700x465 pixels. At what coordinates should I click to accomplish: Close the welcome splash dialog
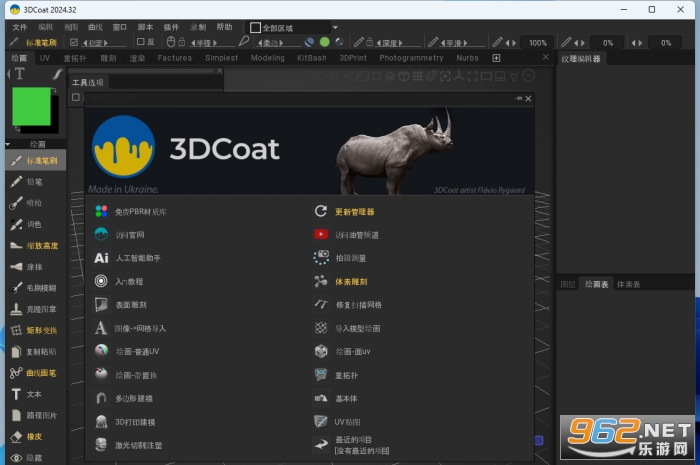click(528, 99)
